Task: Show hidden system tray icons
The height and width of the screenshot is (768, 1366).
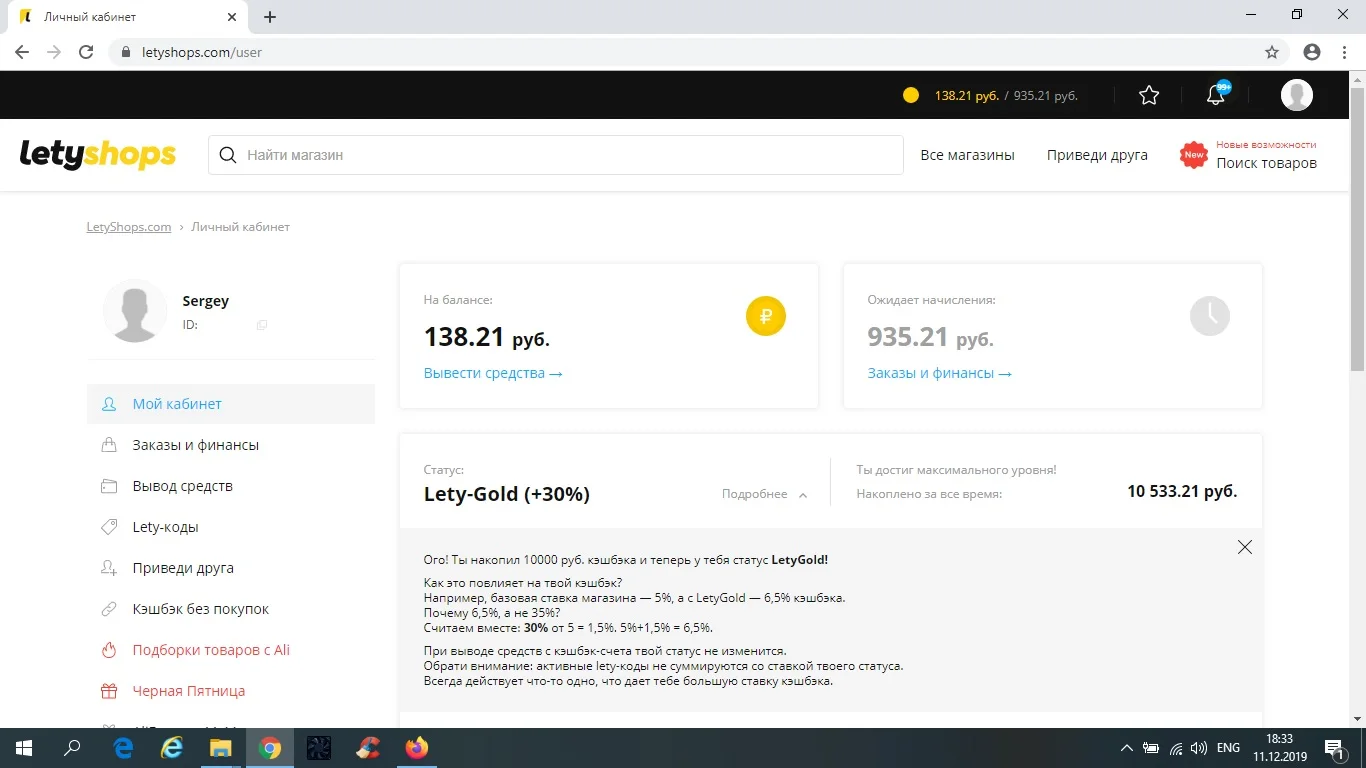Action: tap(1127, 748)
